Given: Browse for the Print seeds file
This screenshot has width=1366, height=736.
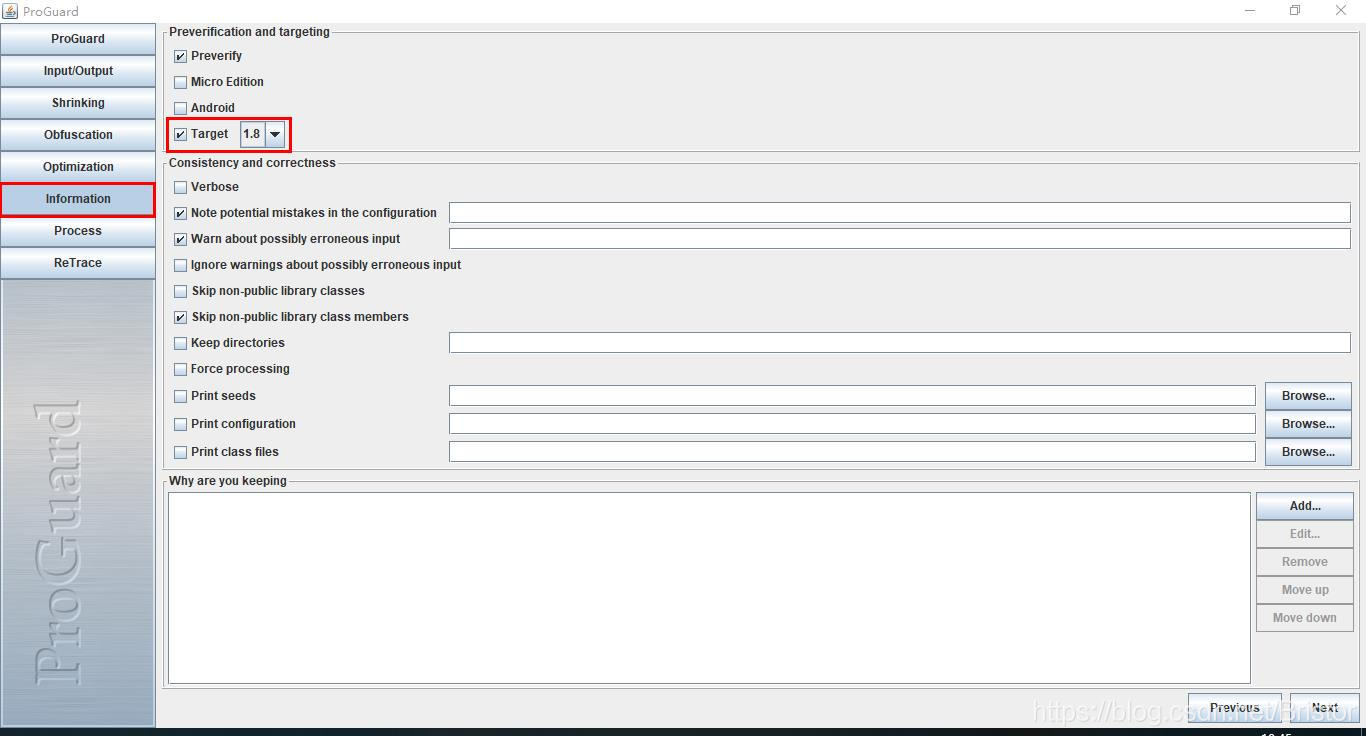Looking at the screenshot, I should click(1308, 396).
